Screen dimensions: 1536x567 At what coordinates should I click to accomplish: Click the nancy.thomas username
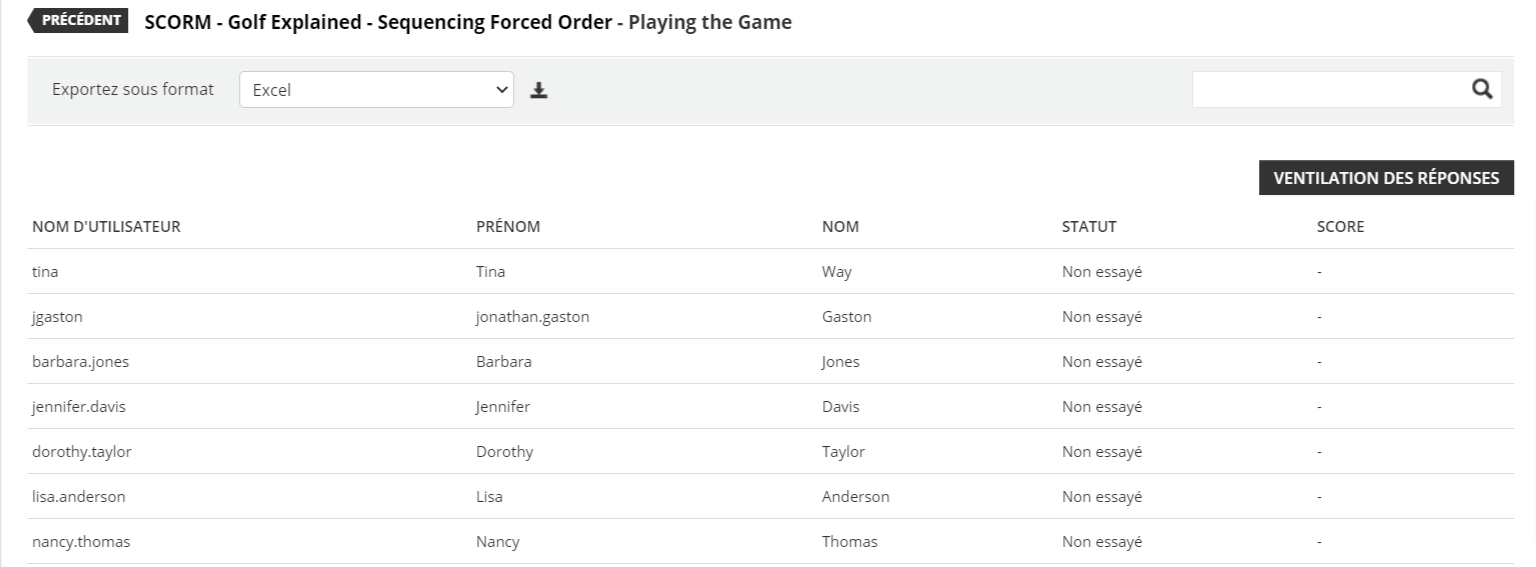pos(81,542)
